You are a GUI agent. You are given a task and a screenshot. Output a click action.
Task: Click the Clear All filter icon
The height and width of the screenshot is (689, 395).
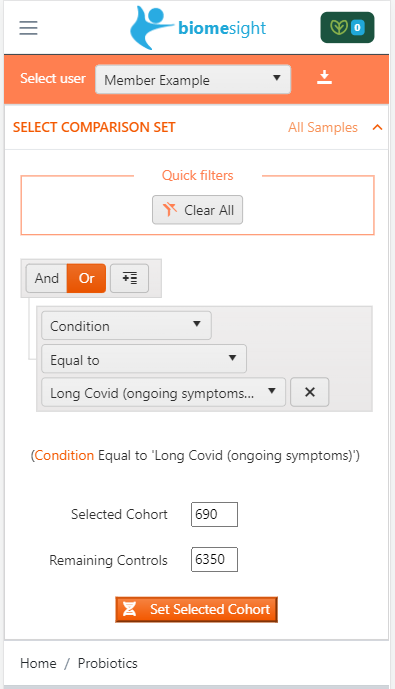(x=169, y=210)
